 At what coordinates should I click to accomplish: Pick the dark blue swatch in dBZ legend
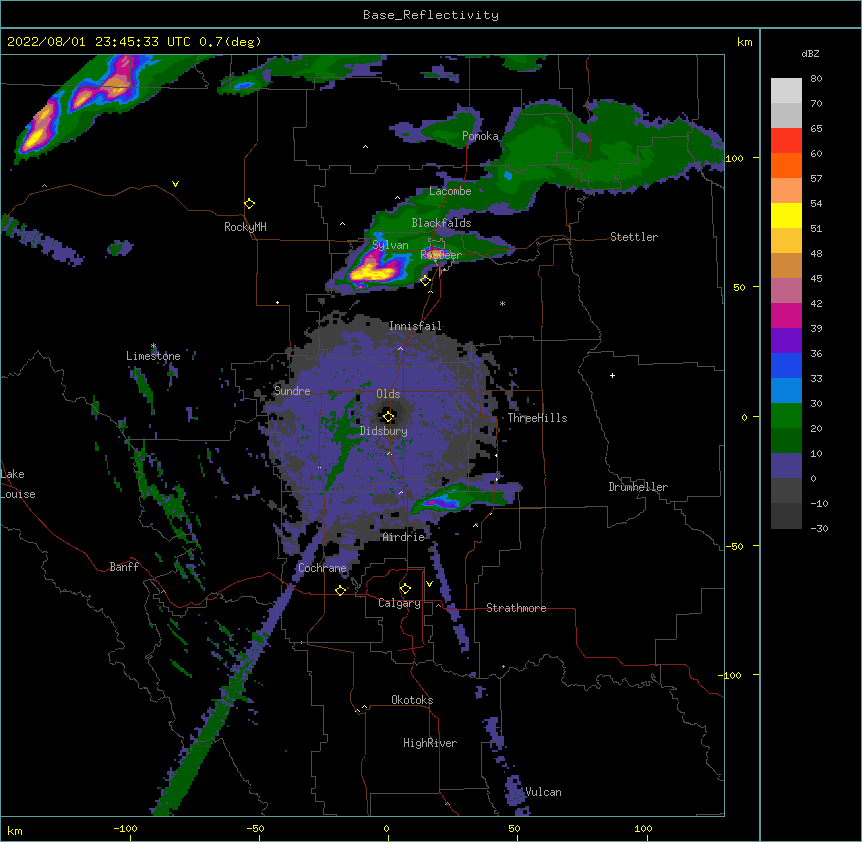[786, 365]
